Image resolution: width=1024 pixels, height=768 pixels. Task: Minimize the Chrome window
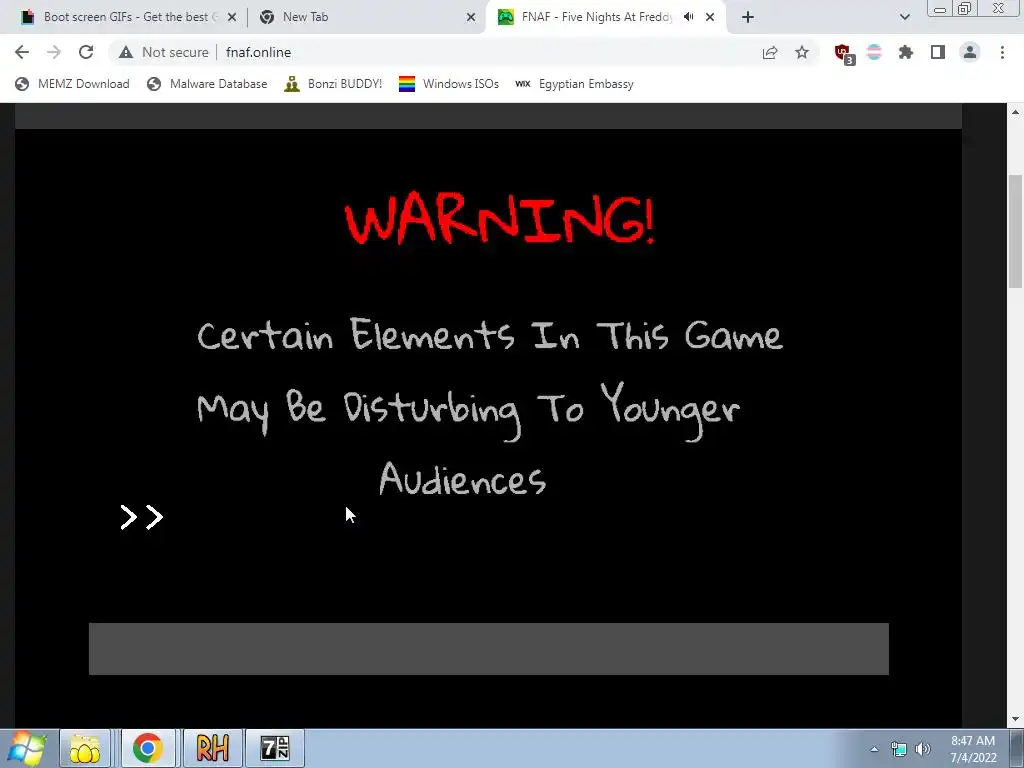pyautogui.click(x=940, y=8)
